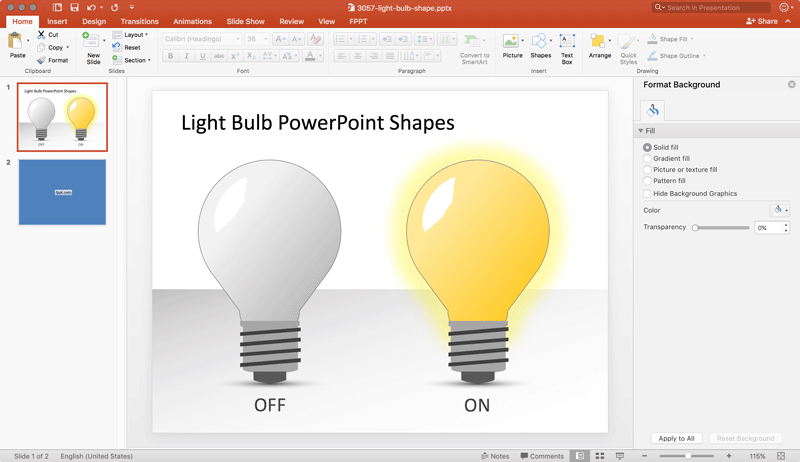Screen dimensions: 800x462
Task: Select the Gradient fill radio option
Action: coord(648,158)
